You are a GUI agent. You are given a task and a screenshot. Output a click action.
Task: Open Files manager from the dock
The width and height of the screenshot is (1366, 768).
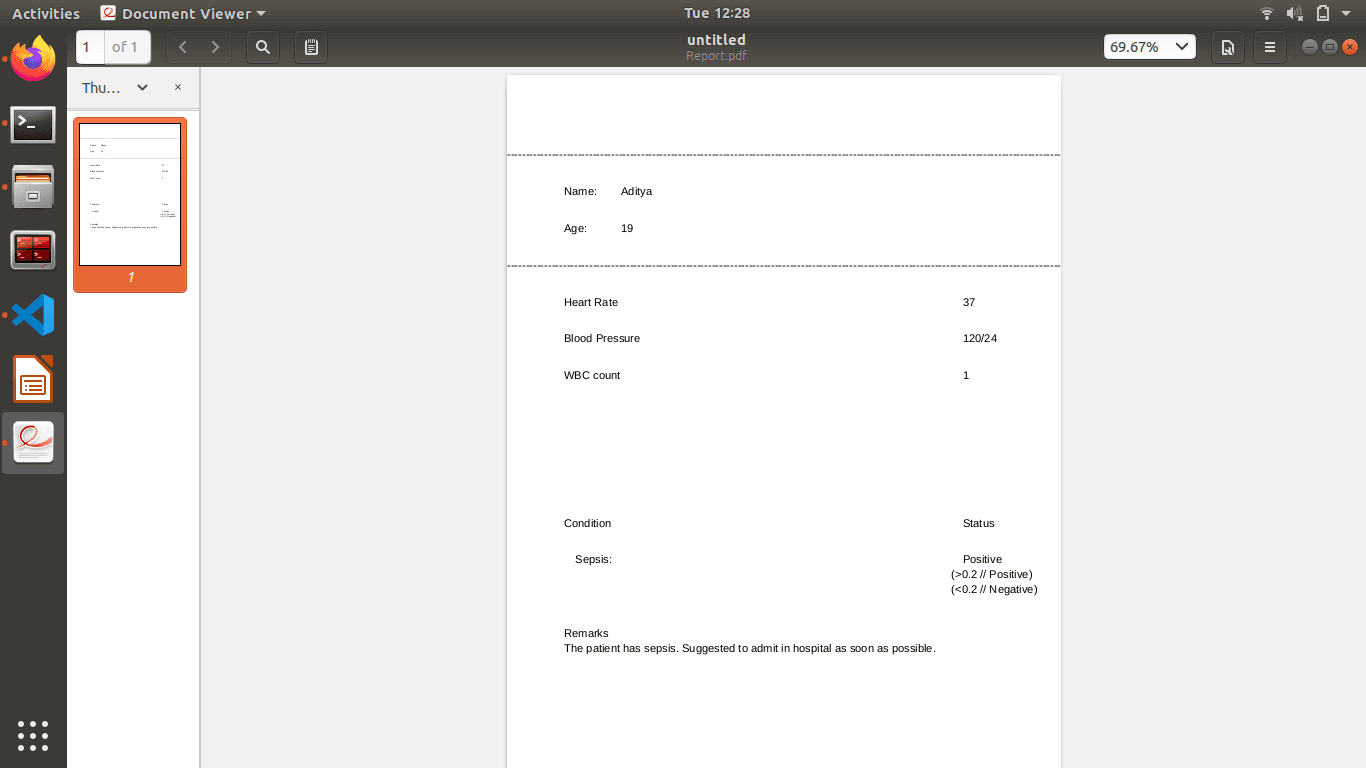33,187
